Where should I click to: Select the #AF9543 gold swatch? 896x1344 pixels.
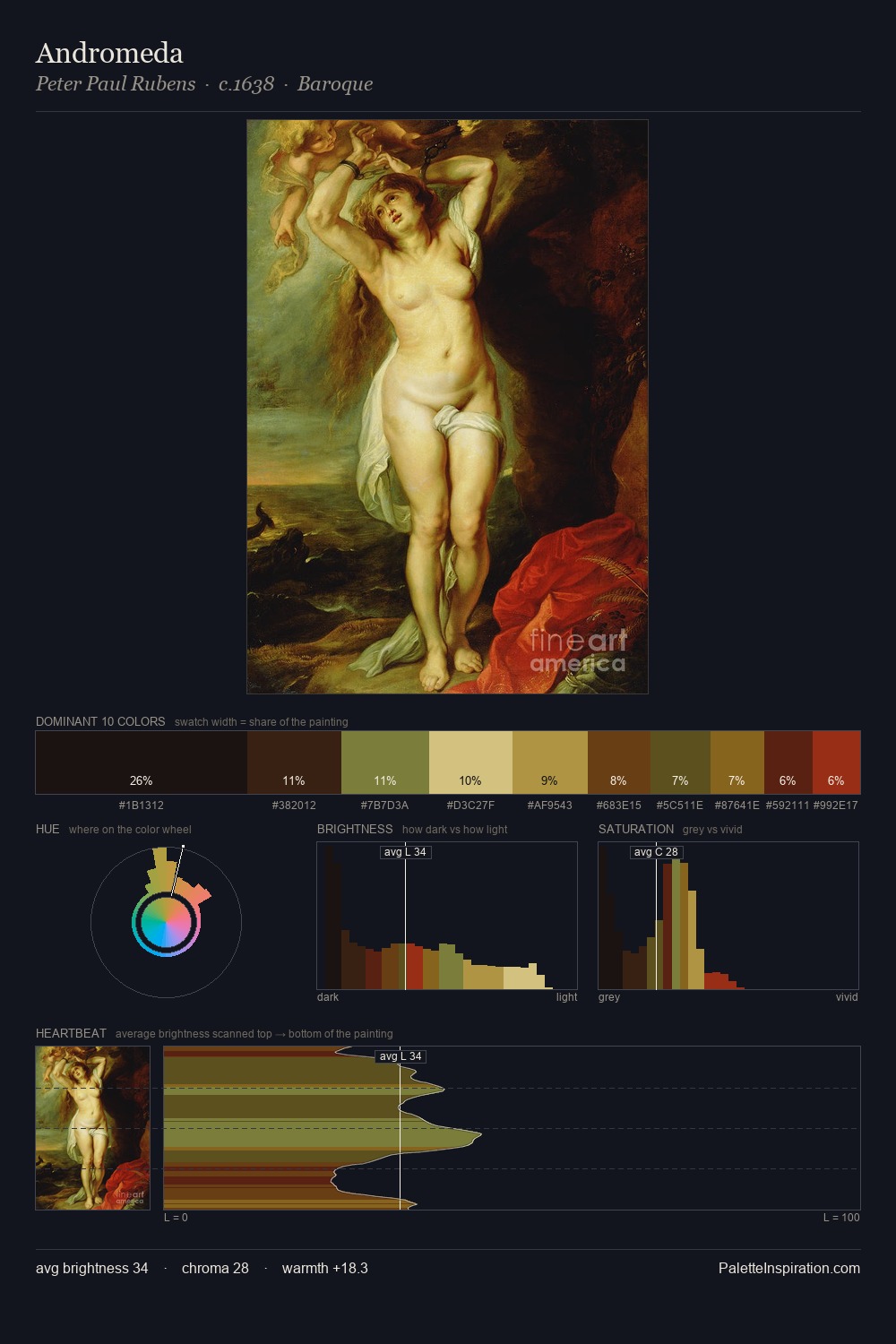click(x=550, y=762)
